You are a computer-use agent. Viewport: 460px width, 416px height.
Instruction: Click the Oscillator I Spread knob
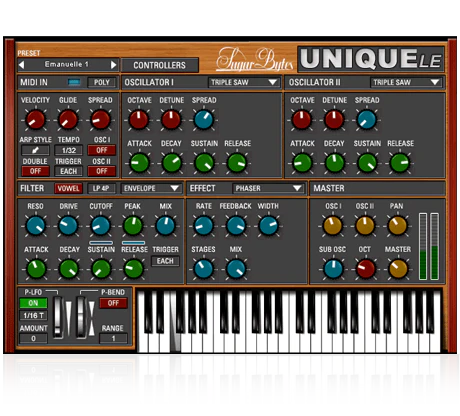tap(204, 119)
